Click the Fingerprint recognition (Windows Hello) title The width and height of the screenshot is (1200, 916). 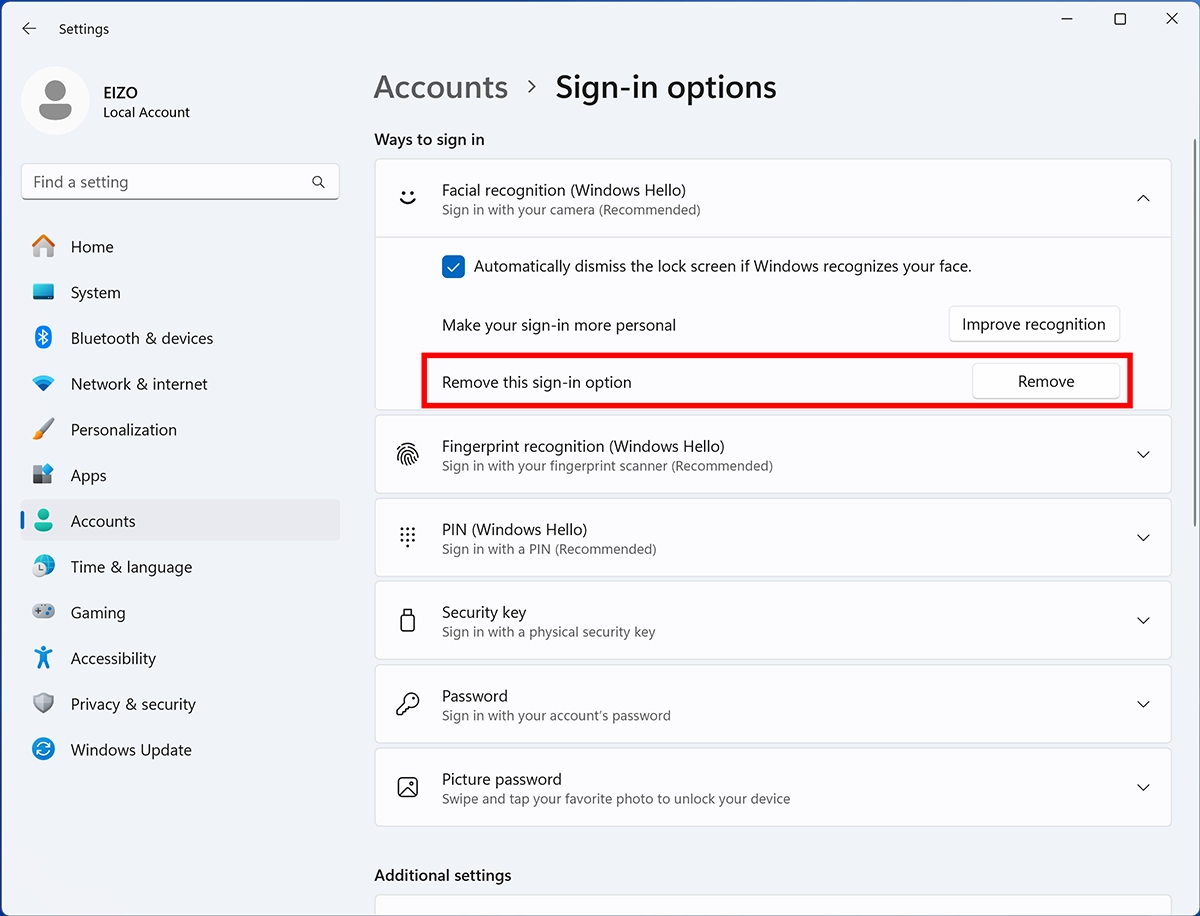583,446
